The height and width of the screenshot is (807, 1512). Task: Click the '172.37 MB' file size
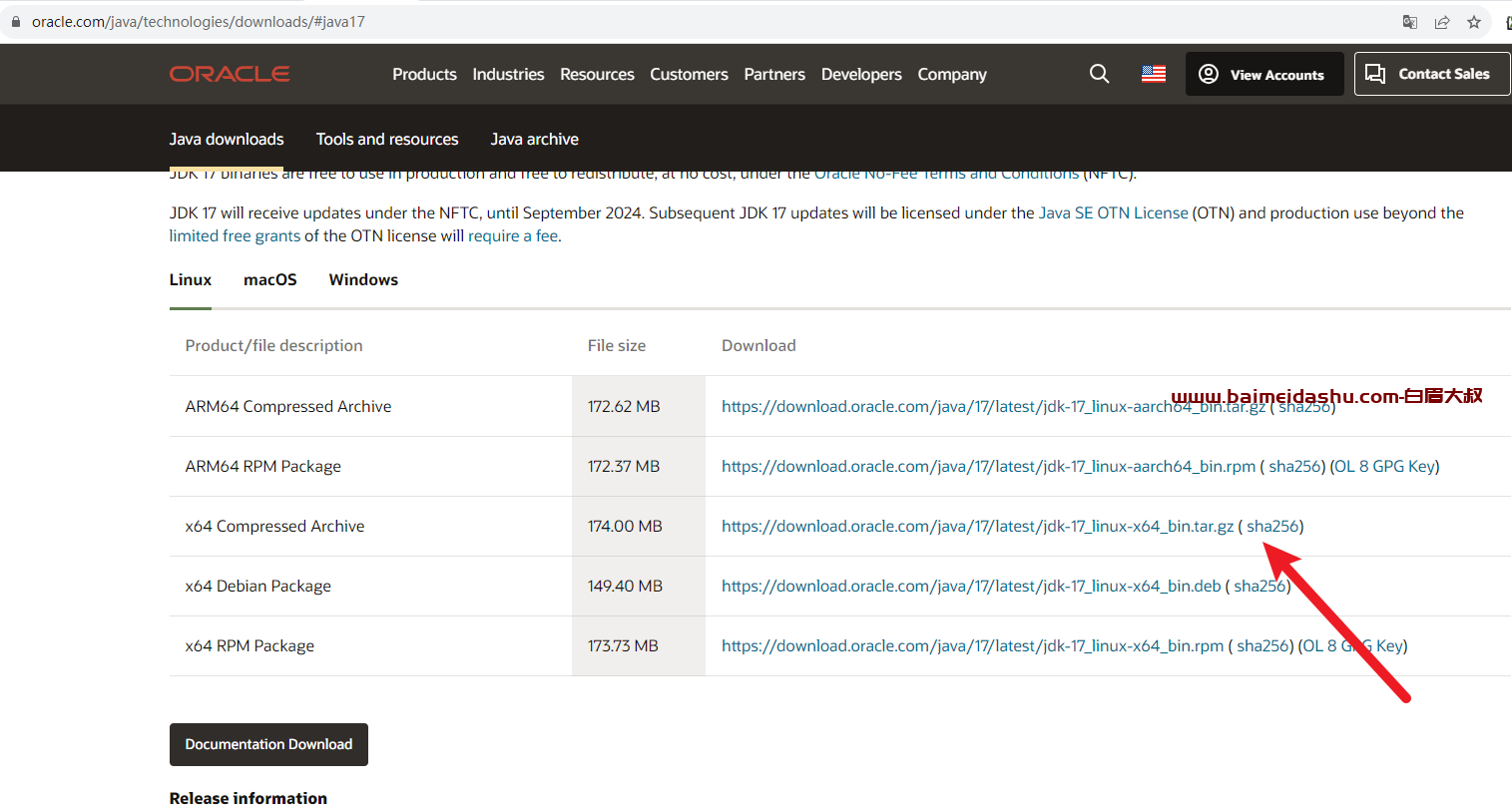(x=624, y=466)
